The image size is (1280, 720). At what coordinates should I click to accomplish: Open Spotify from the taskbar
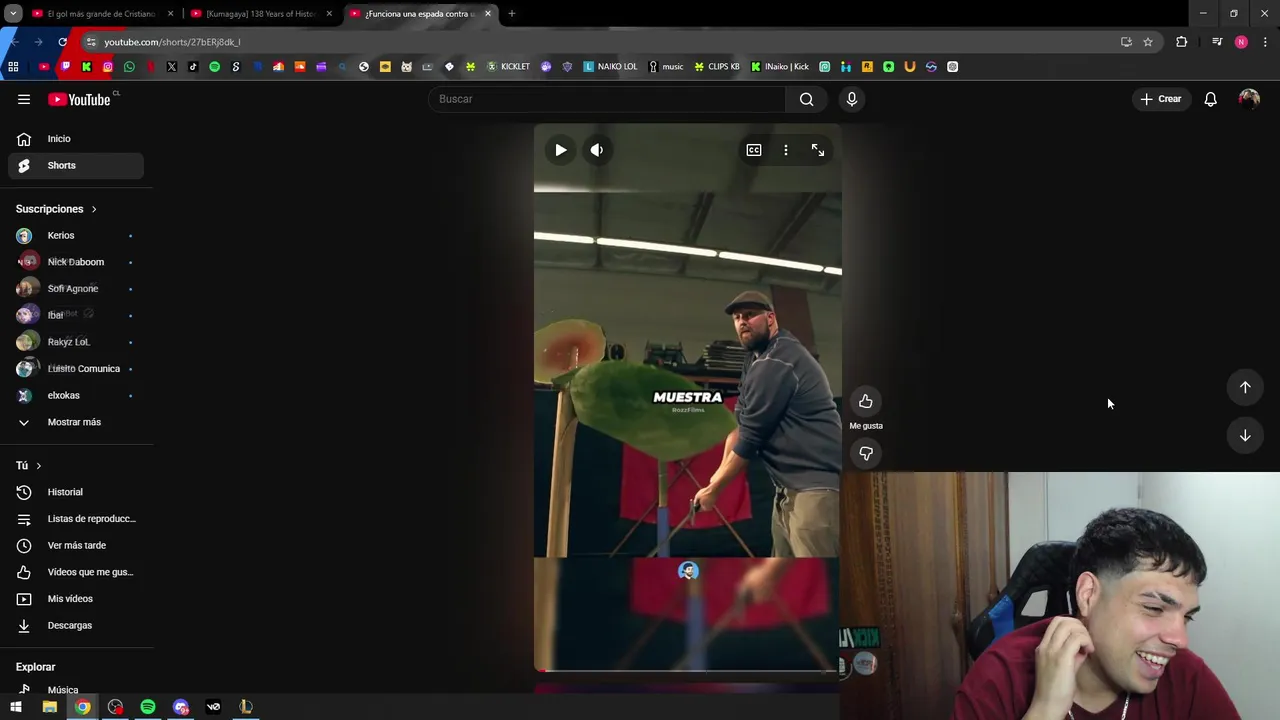point(148,707)
